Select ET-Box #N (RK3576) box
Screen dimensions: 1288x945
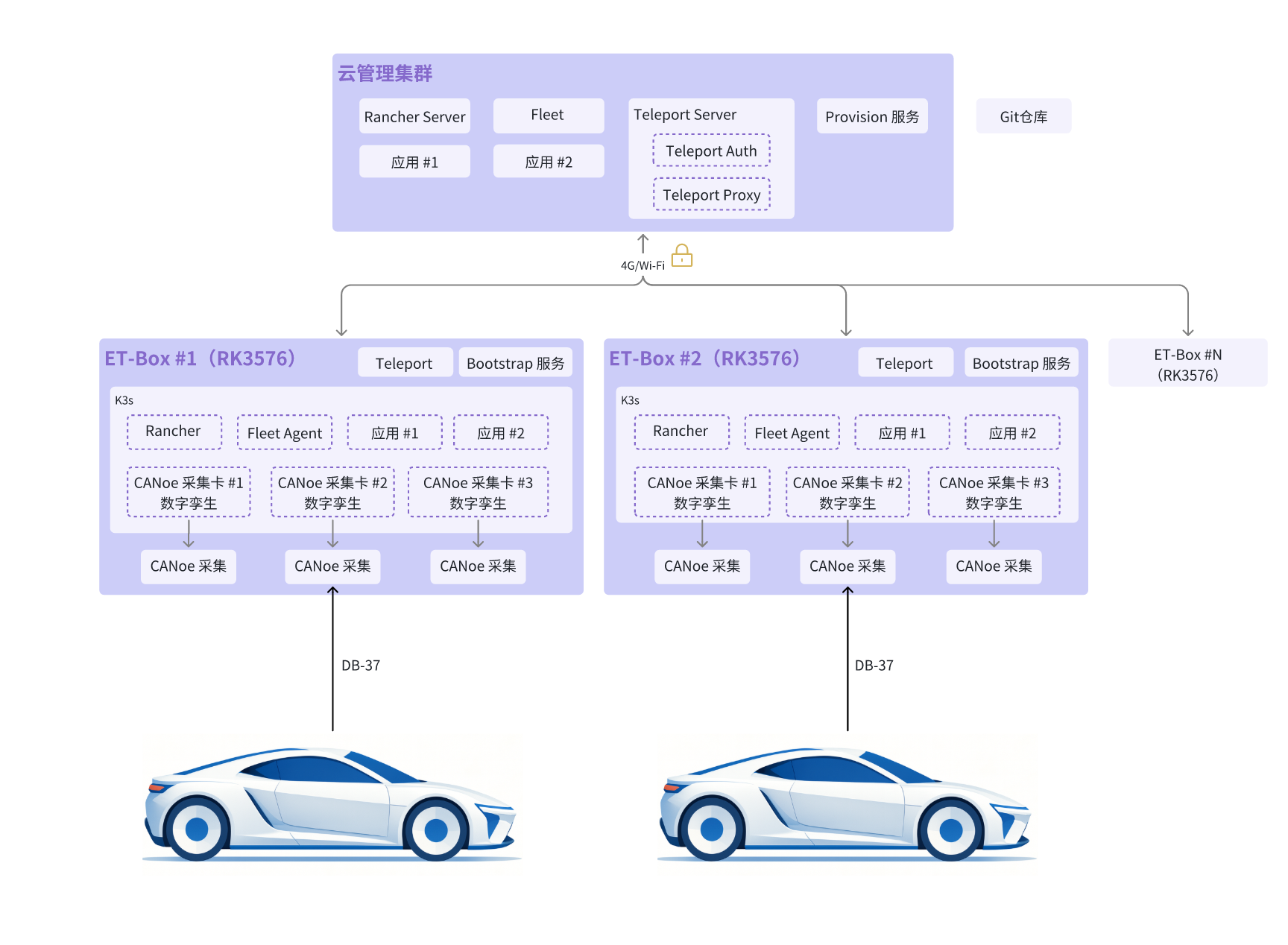click(1187, 363)
